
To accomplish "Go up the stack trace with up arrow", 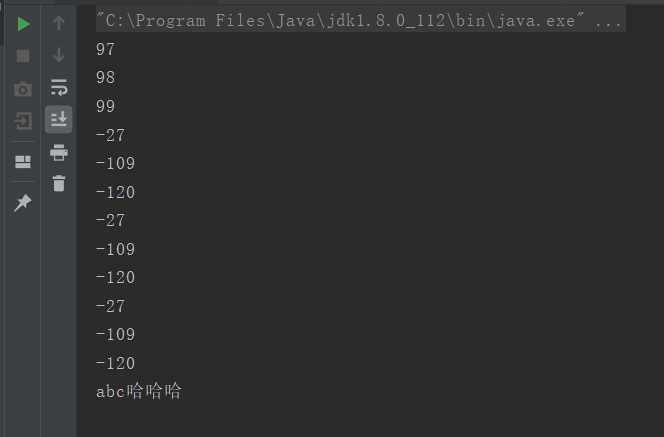I will (59, 23).
